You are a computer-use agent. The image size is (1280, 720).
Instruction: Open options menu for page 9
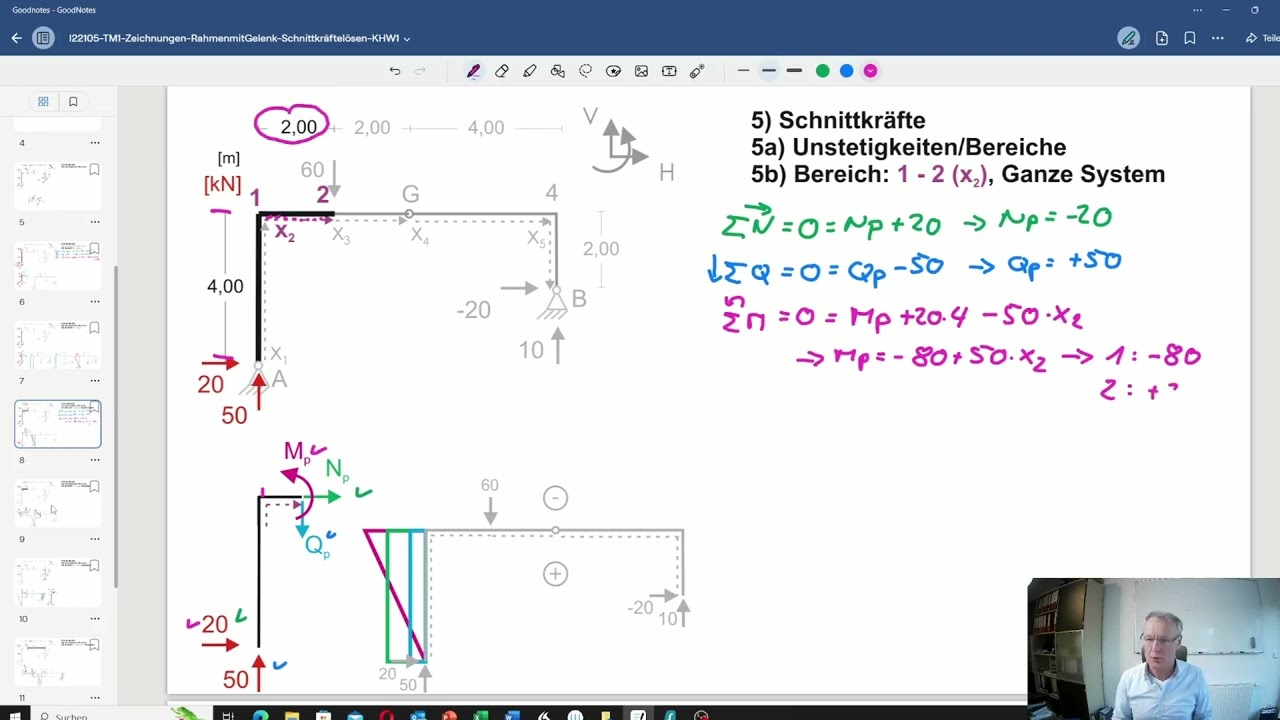click(x=95, y=539)
